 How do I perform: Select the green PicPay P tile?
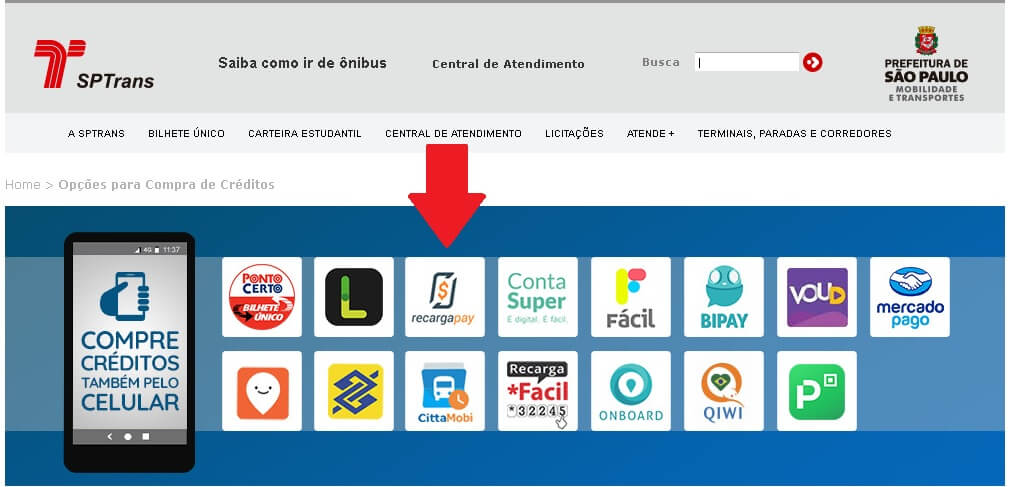(x=817, y=391)
